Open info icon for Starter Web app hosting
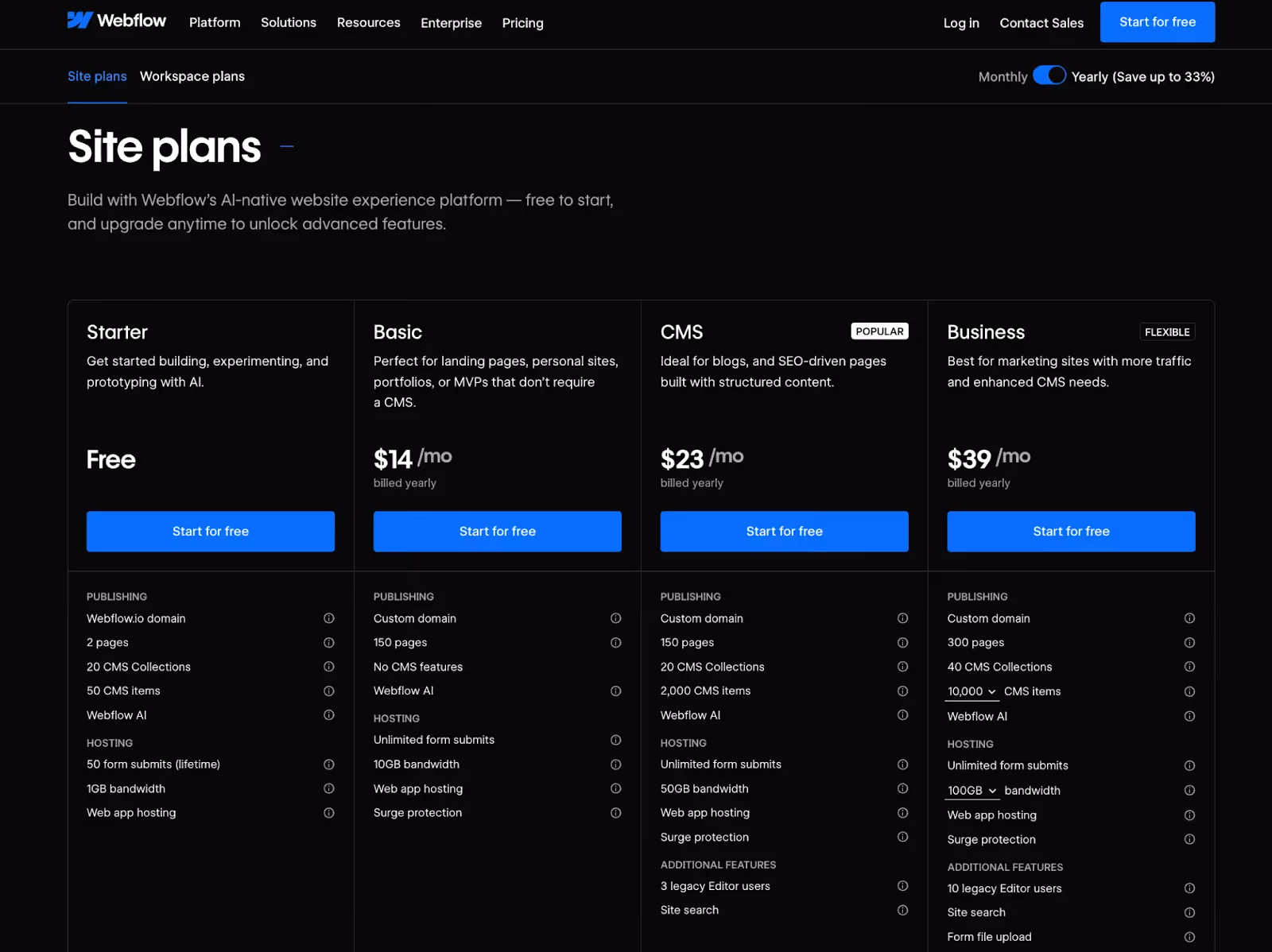 [x=329, y=813]
